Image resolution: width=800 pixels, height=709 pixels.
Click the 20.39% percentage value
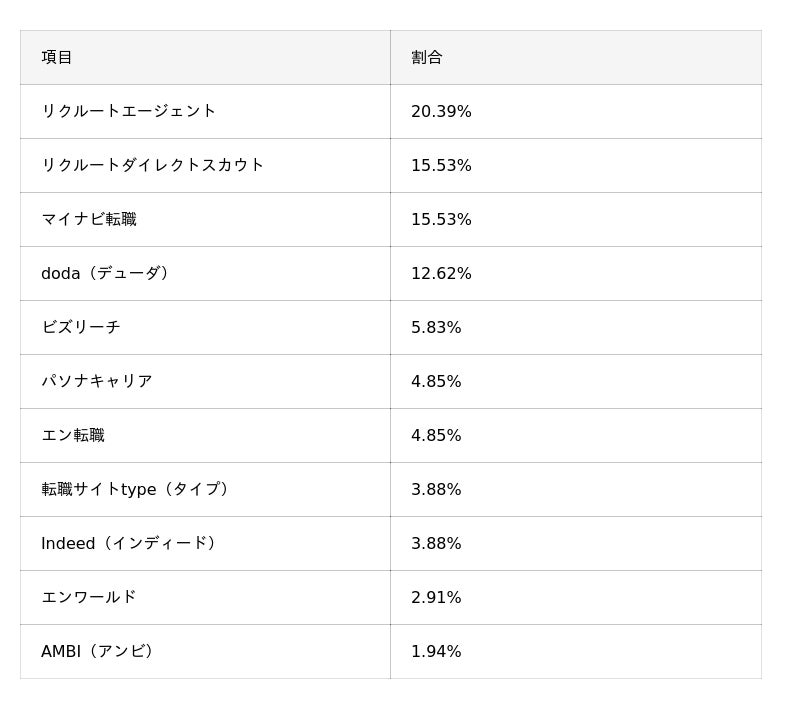441,111
